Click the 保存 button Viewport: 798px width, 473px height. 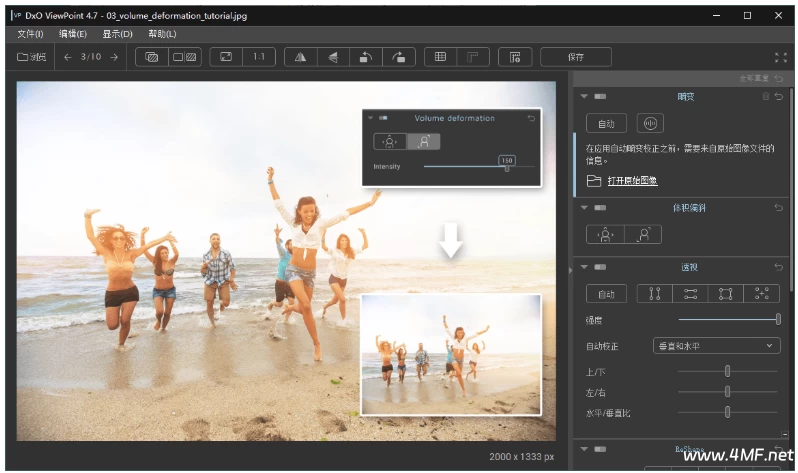click(x=575, y=57)
